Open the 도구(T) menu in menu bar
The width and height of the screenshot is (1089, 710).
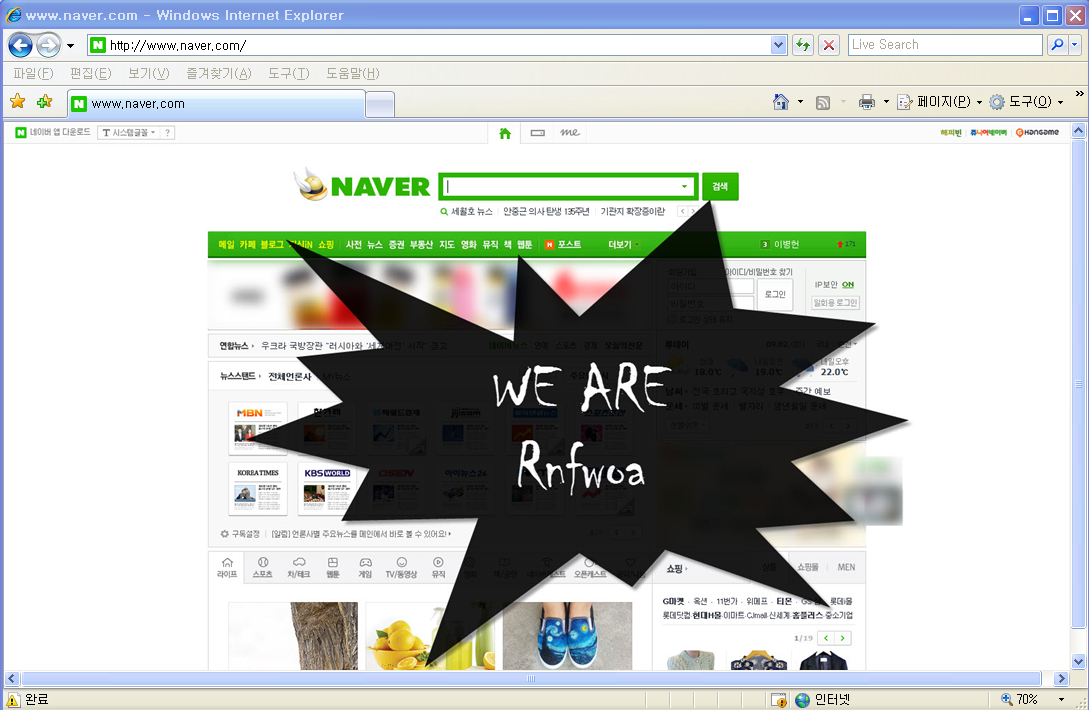click(289, 73)
